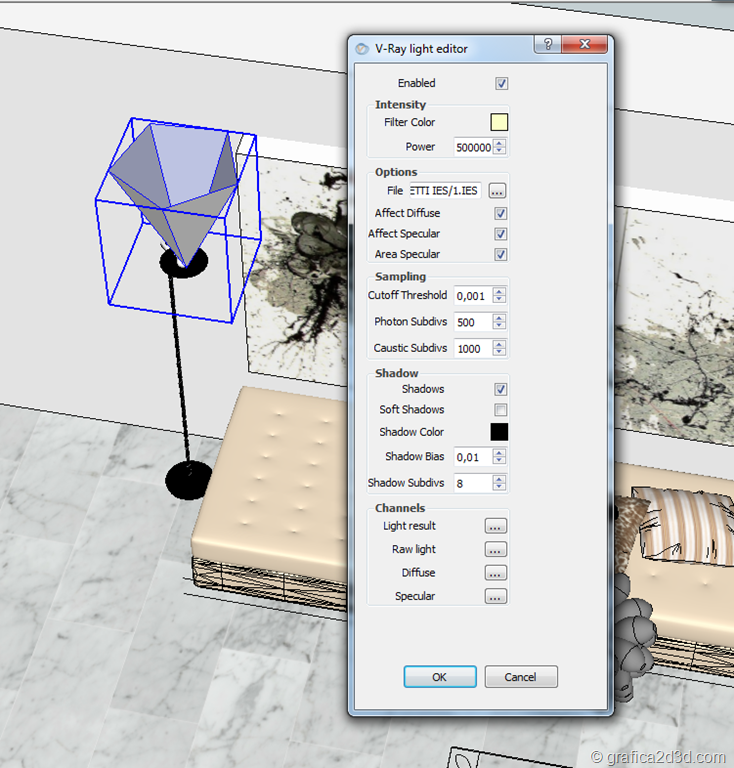Adjust Cutoff Threshold spinner arrows
The image size is (734, 768).
pyautogui.click(x=500, y=296)
